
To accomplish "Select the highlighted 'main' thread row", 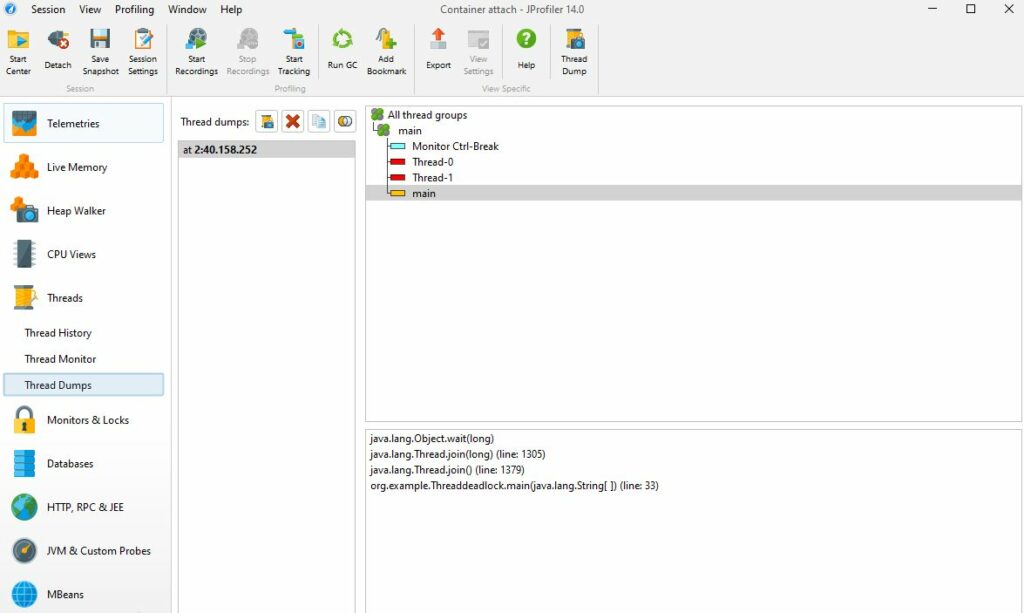I will pos(694,193).
